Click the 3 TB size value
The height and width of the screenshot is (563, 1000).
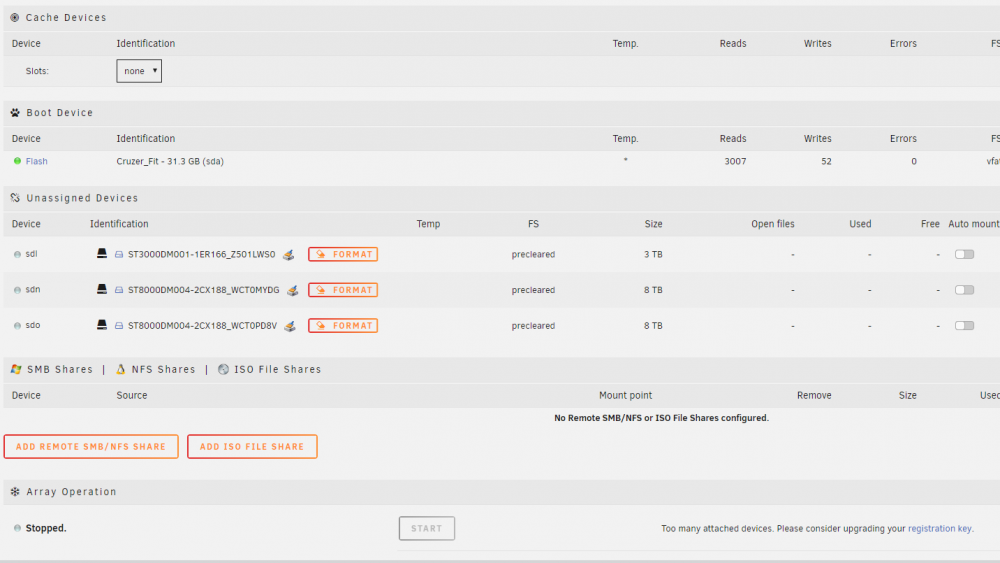pos(653,254)
